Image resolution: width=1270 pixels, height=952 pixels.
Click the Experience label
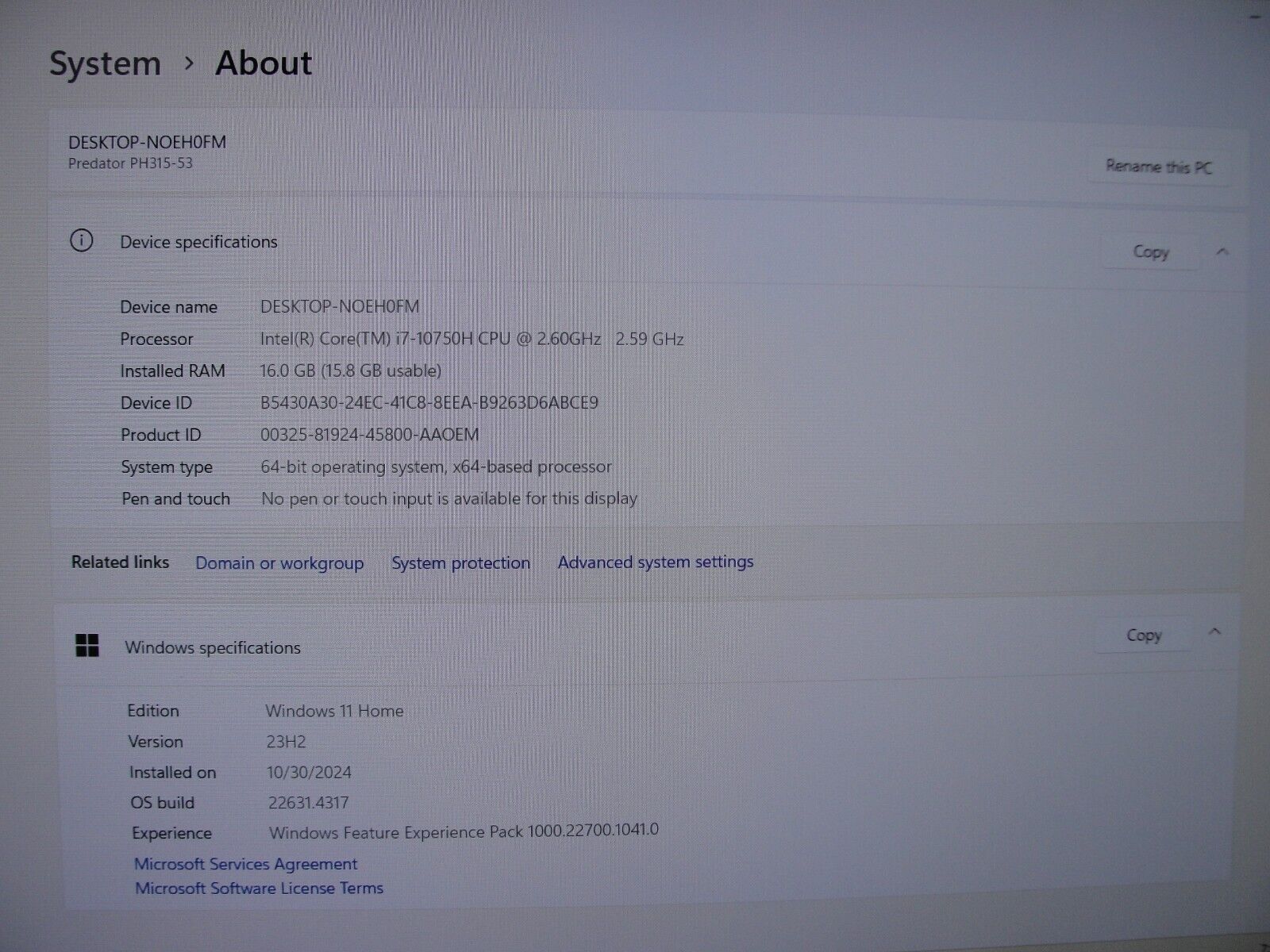point(171,834)
